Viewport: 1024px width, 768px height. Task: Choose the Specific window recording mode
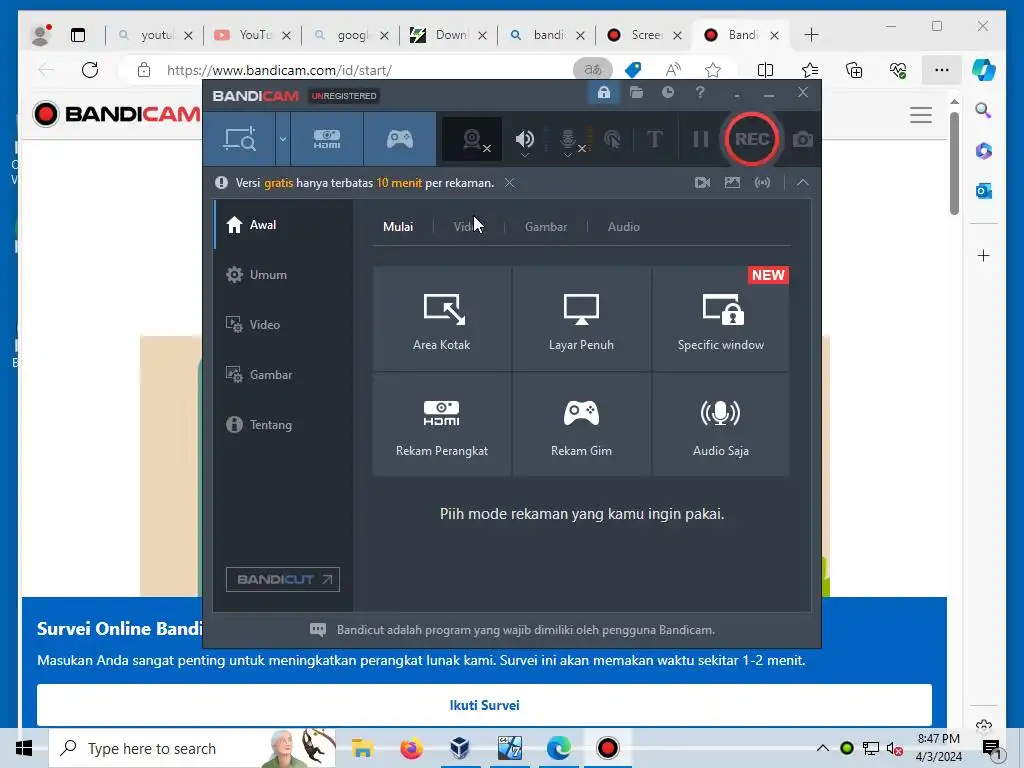720,319
